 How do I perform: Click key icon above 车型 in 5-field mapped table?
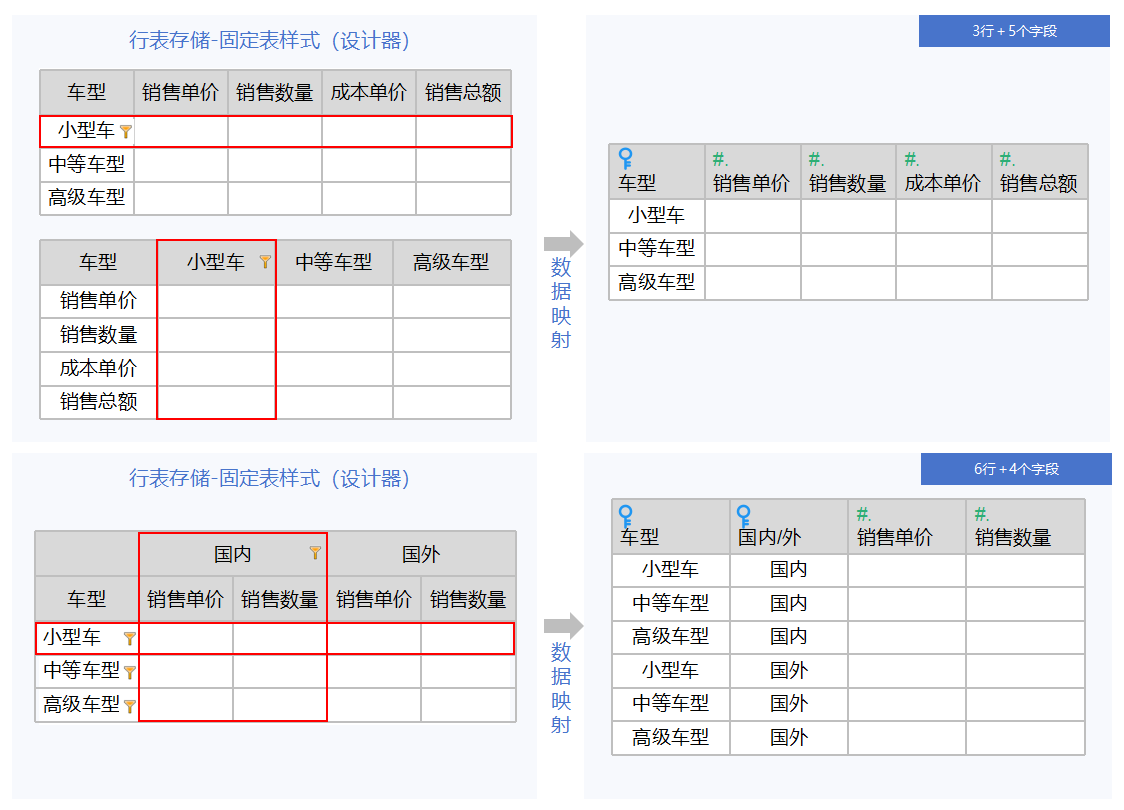point(626,159)
